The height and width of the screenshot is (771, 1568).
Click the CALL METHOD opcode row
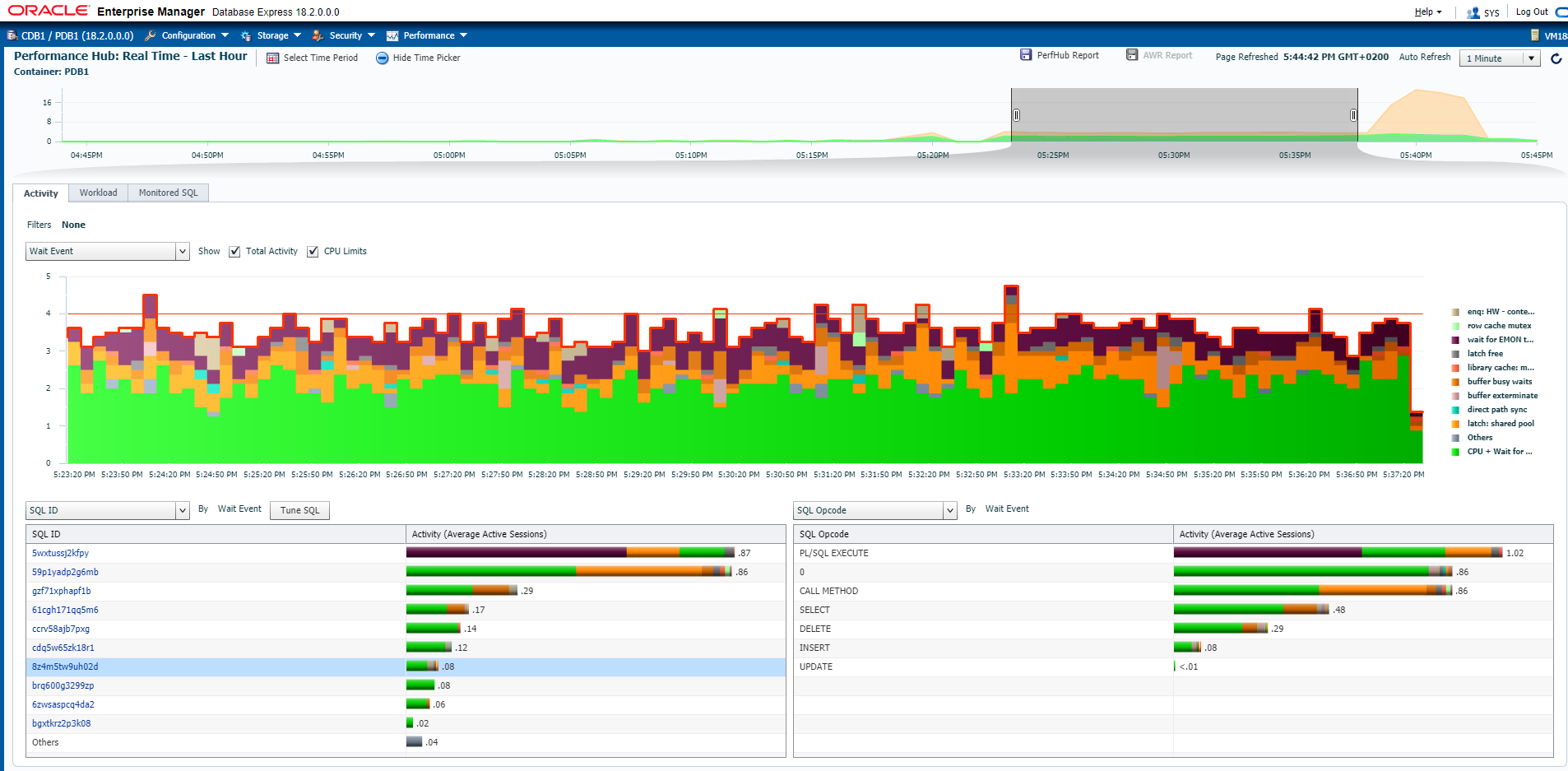[1173, 591]
